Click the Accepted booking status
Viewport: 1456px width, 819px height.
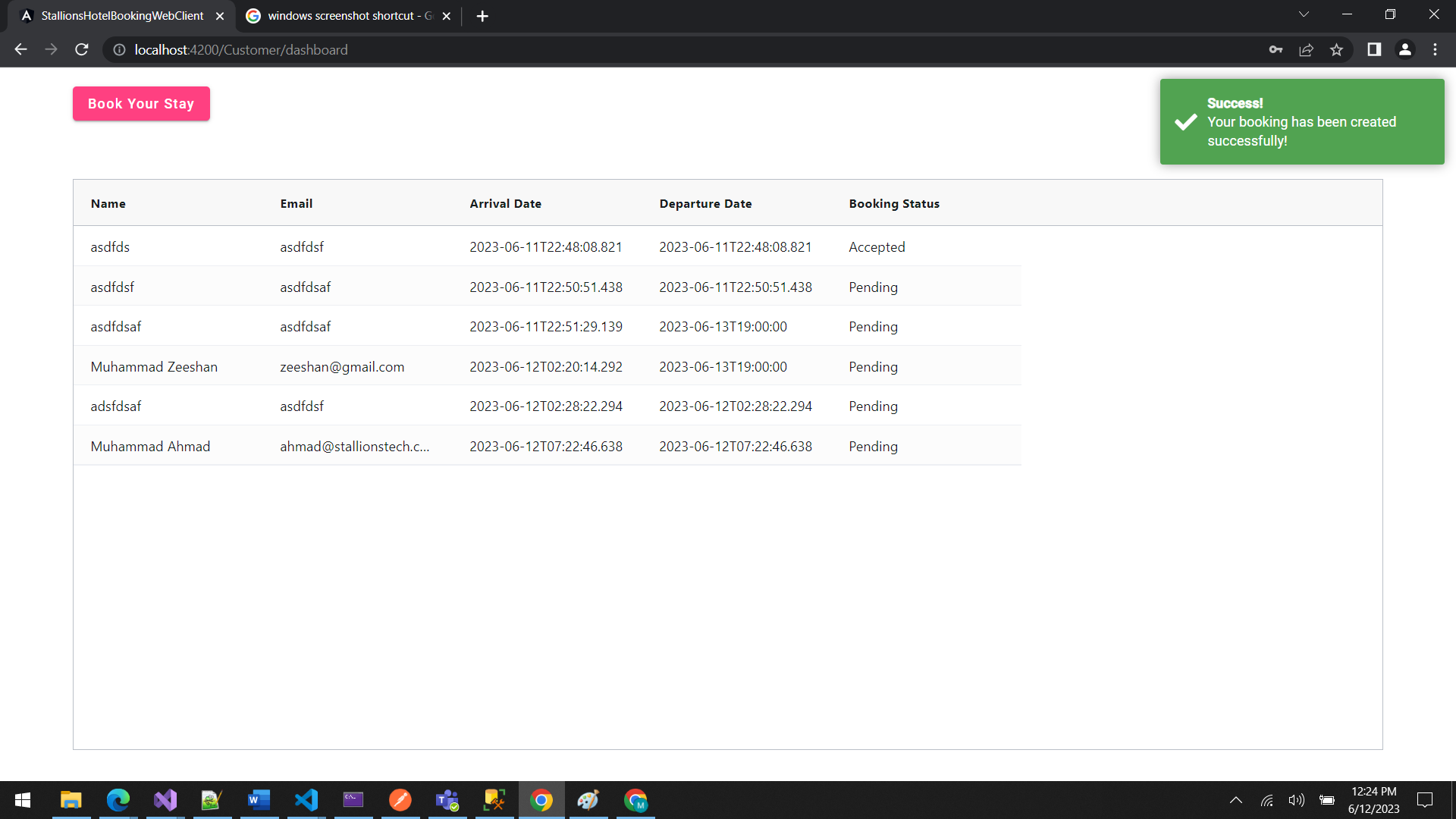[877, 246]
